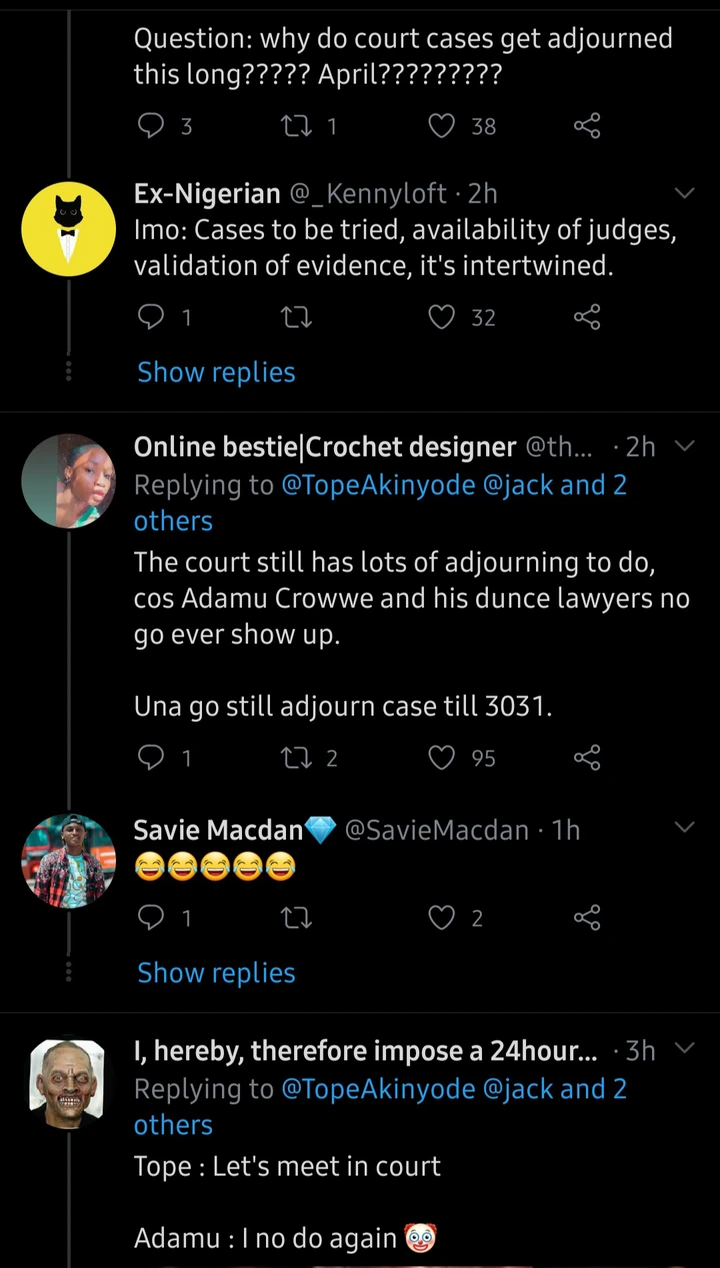Open Ex-Nigerian's cat profile picture
Viewport: 720px width, 1268px height.
click(x=69, y=229)
